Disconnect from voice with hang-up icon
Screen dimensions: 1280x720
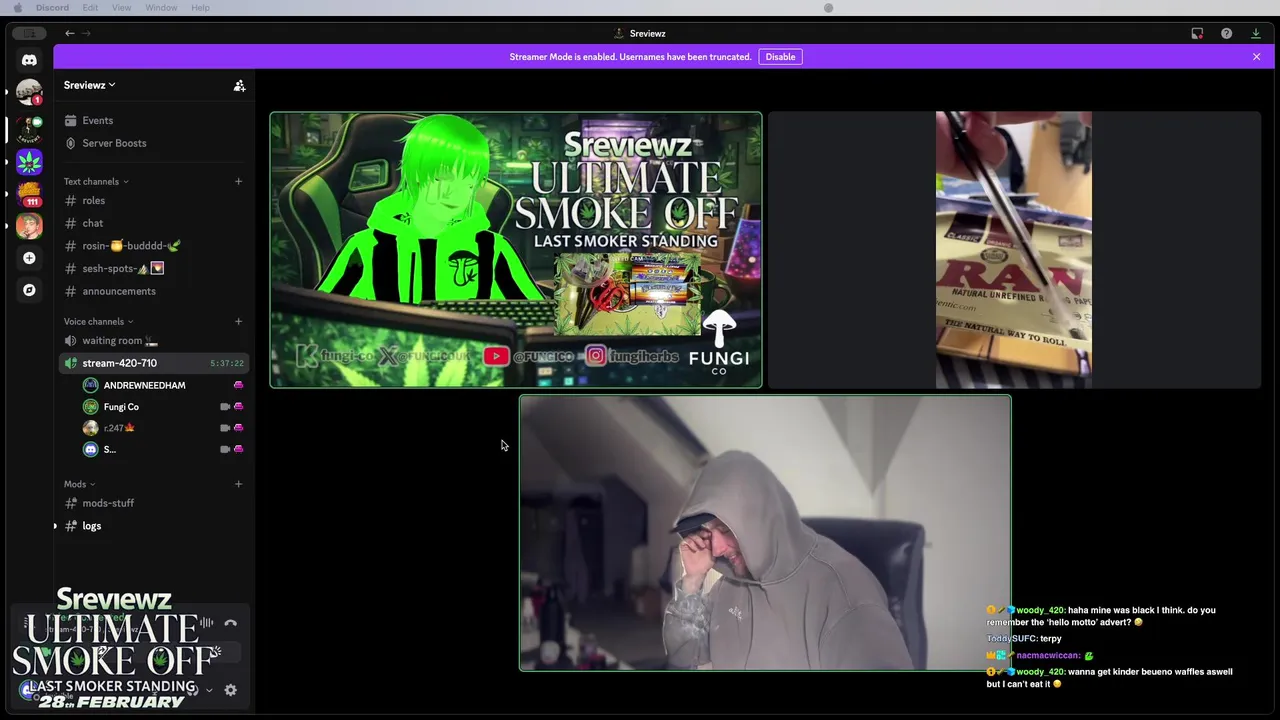[230, 623]
